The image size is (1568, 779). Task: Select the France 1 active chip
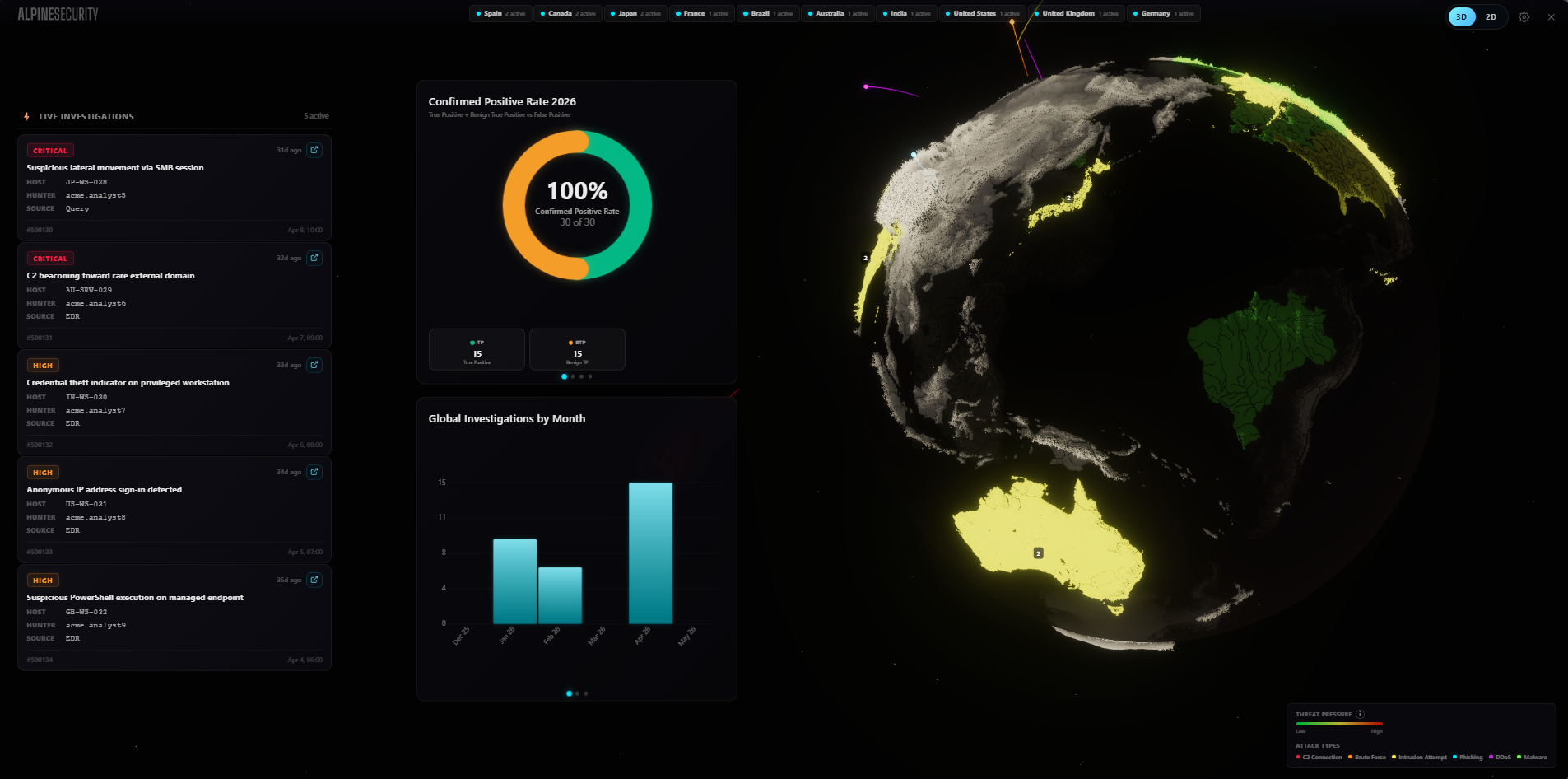pyautogui.click(x=701, y=13)
